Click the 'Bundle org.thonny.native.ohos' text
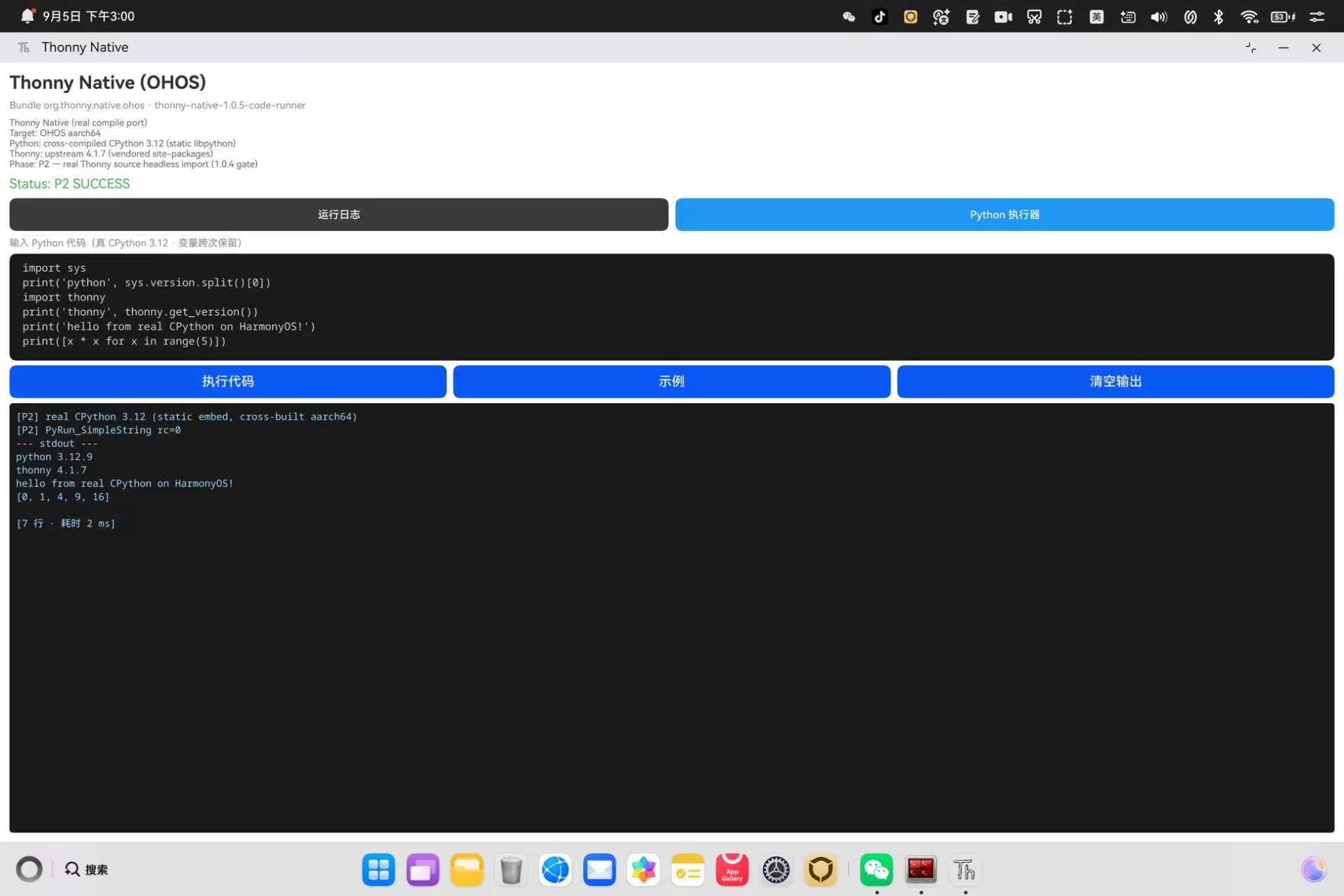The width and height of the screenshot is (1344, 896). [x=77, y=105]
